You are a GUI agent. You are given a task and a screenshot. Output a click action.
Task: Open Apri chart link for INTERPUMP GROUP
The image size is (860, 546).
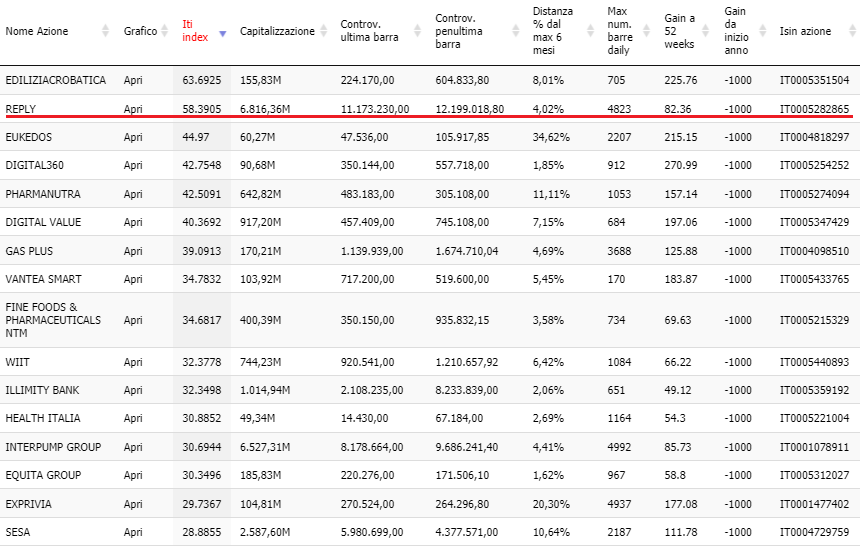pos(133,447)
